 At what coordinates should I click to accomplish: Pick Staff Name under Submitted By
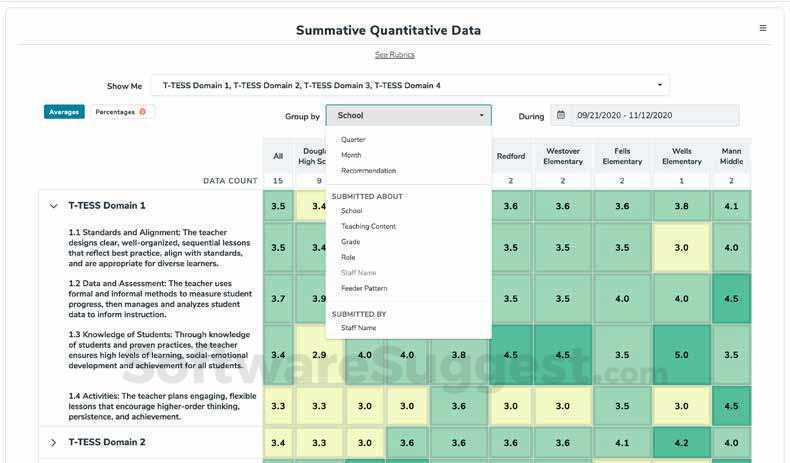(358, 328)
